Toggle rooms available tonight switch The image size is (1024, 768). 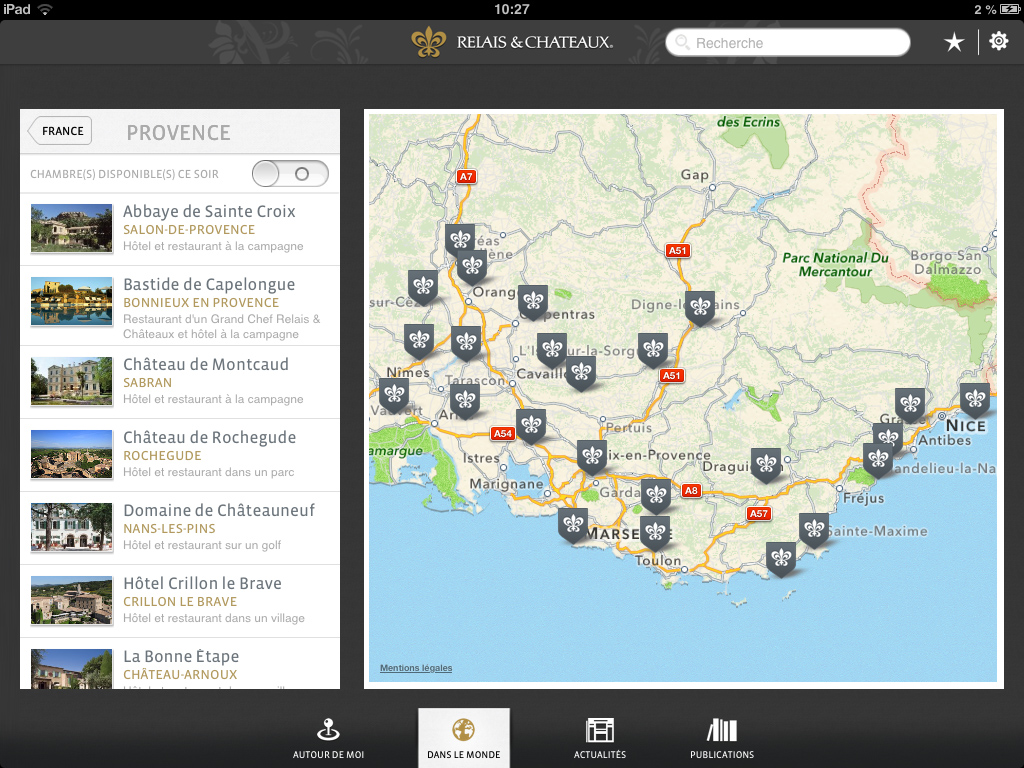click(x=290, y=174)
